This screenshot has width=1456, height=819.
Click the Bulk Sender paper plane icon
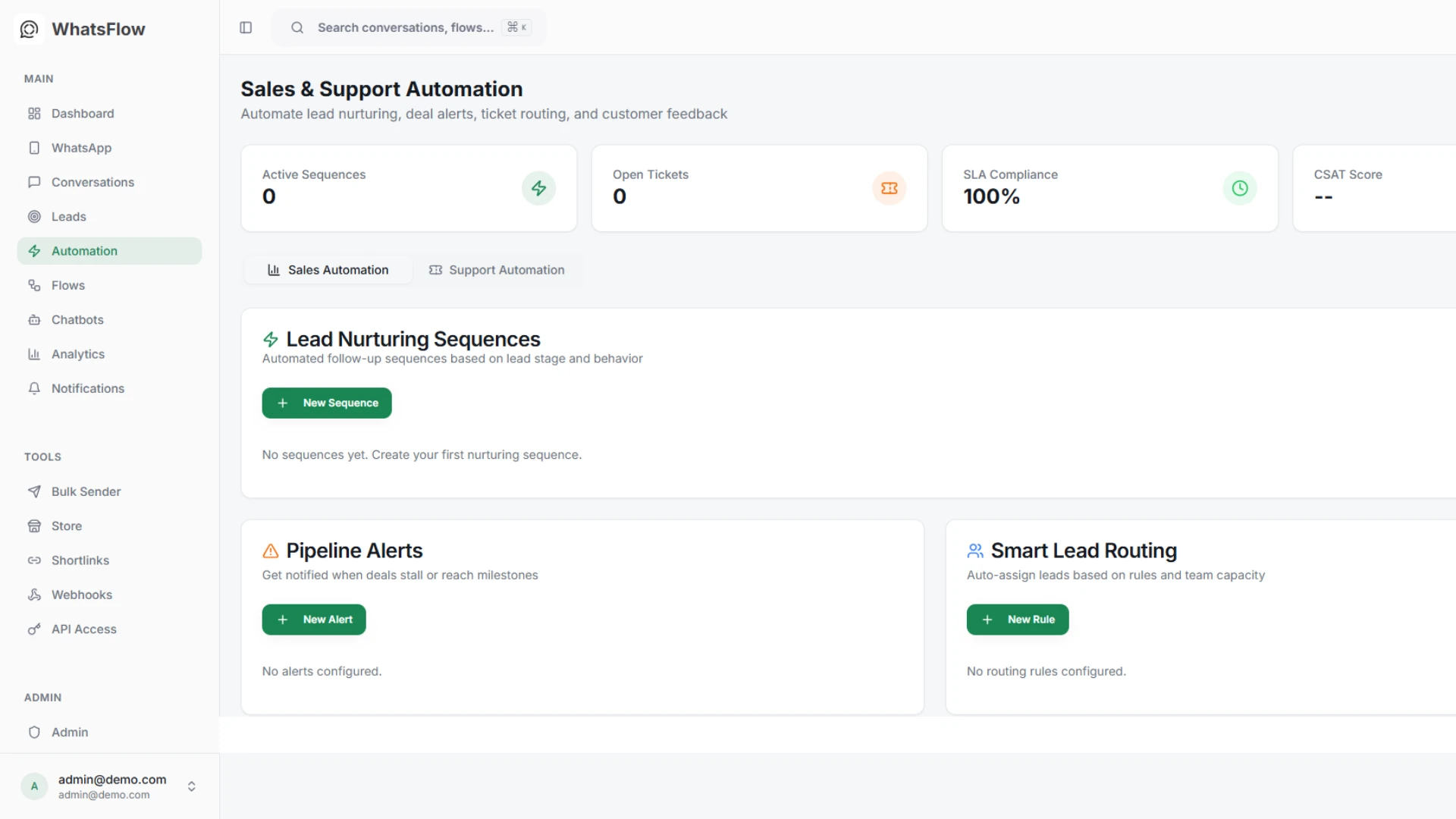tap(34, 491)
